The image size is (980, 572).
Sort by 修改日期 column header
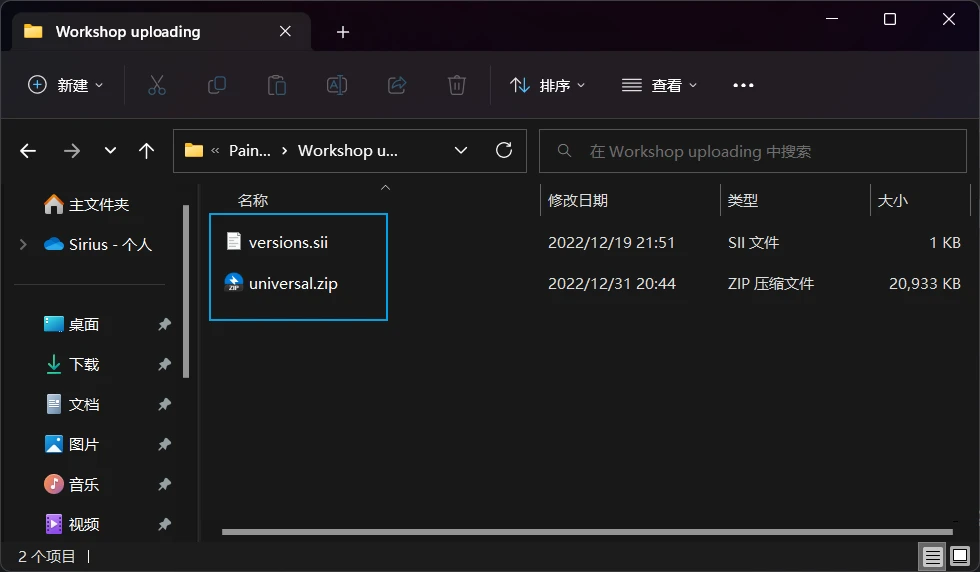(578, 201)
